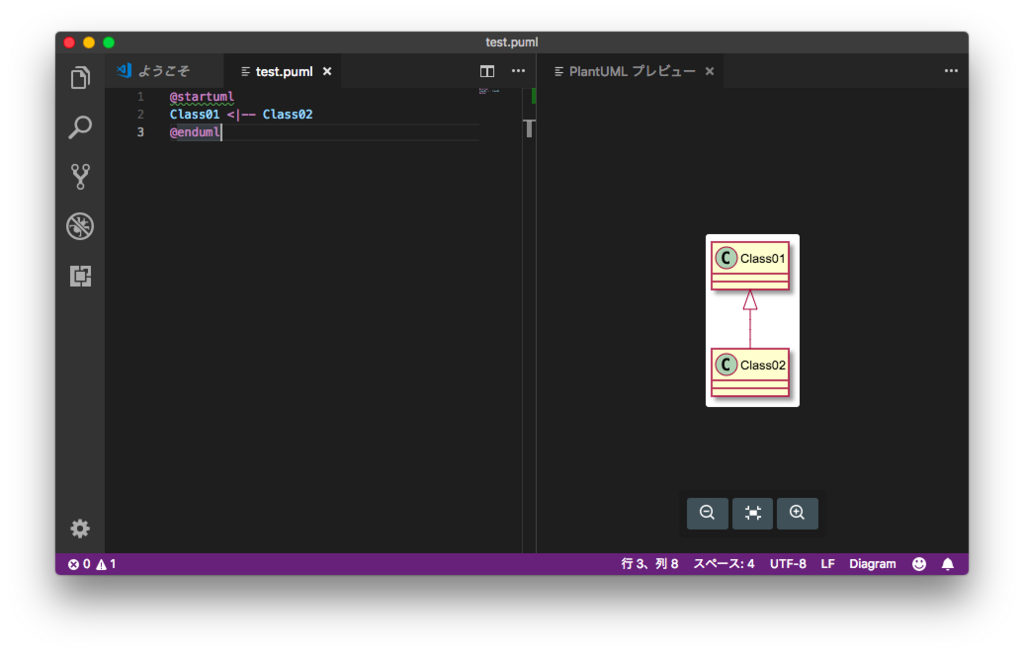Click the Class02 box in diagram preview

tap(750, 372)
